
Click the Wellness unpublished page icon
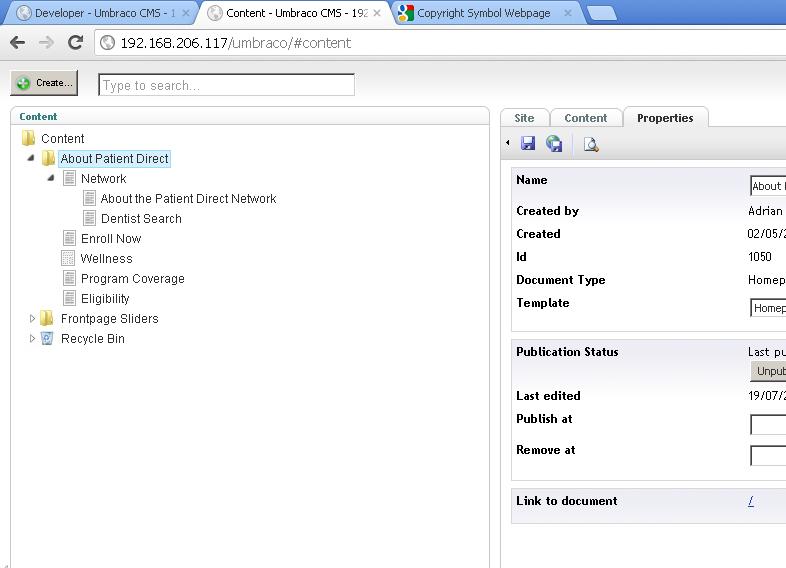(x=68, y=258)
